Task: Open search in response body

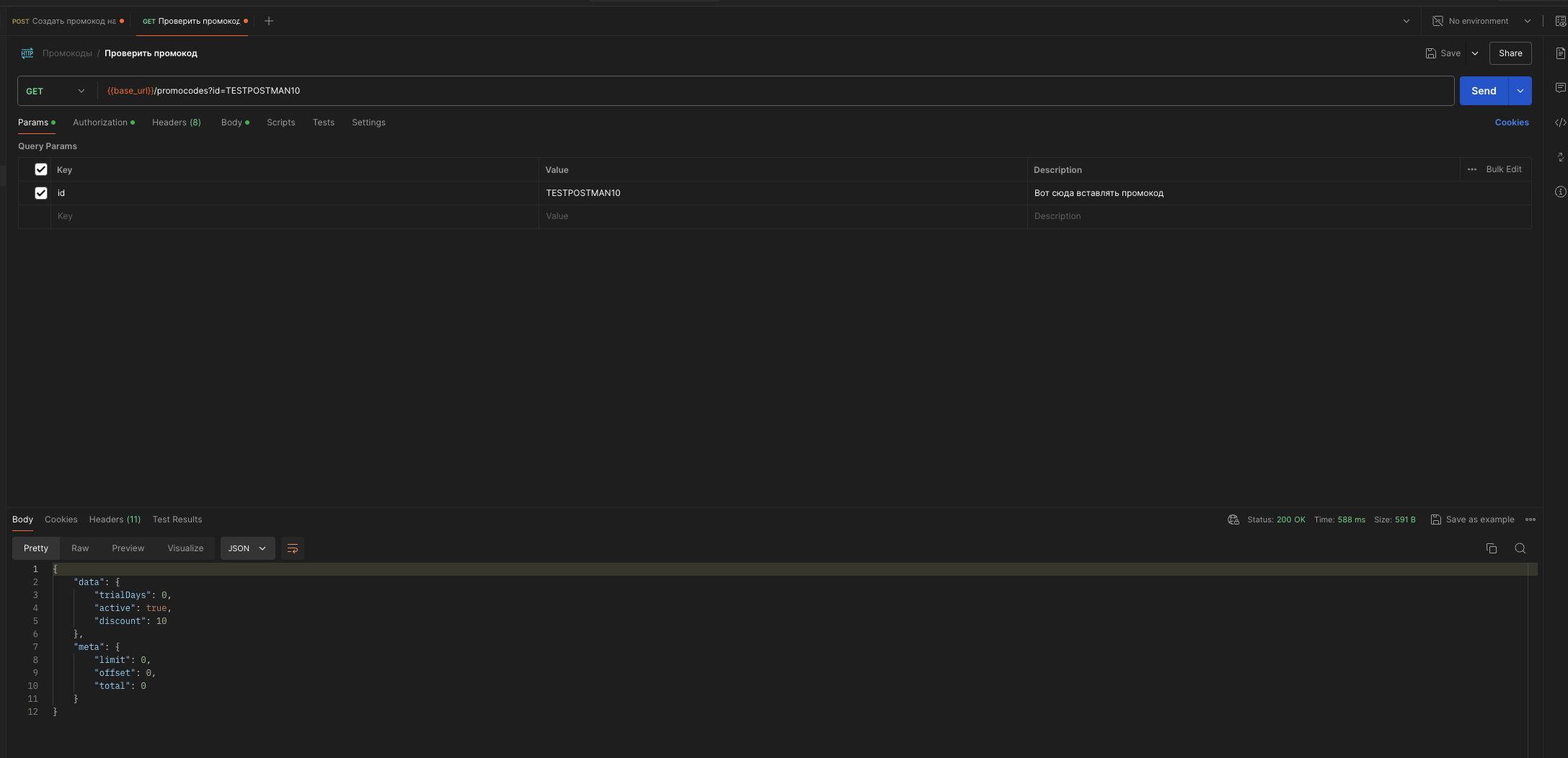Action: 1520,548
